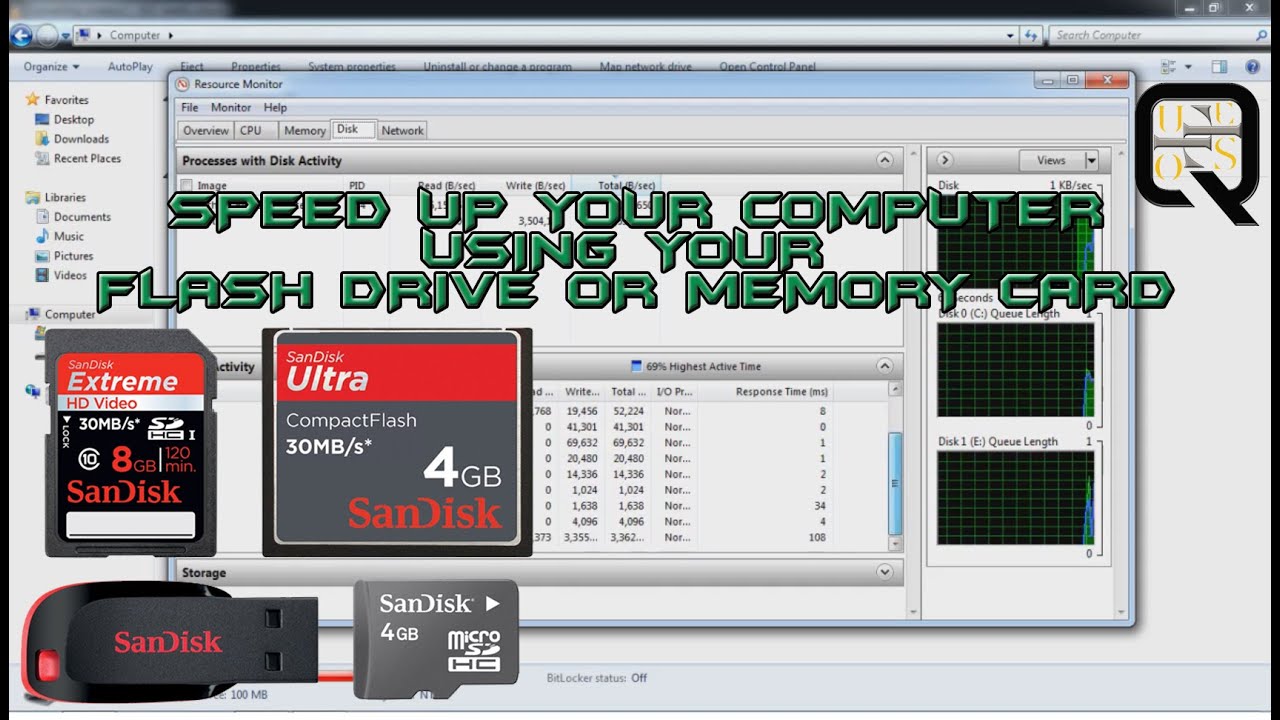This screenshot has width=1280, height=720.
Task: Switch to the Memory tab
Action: pos(305,130)
